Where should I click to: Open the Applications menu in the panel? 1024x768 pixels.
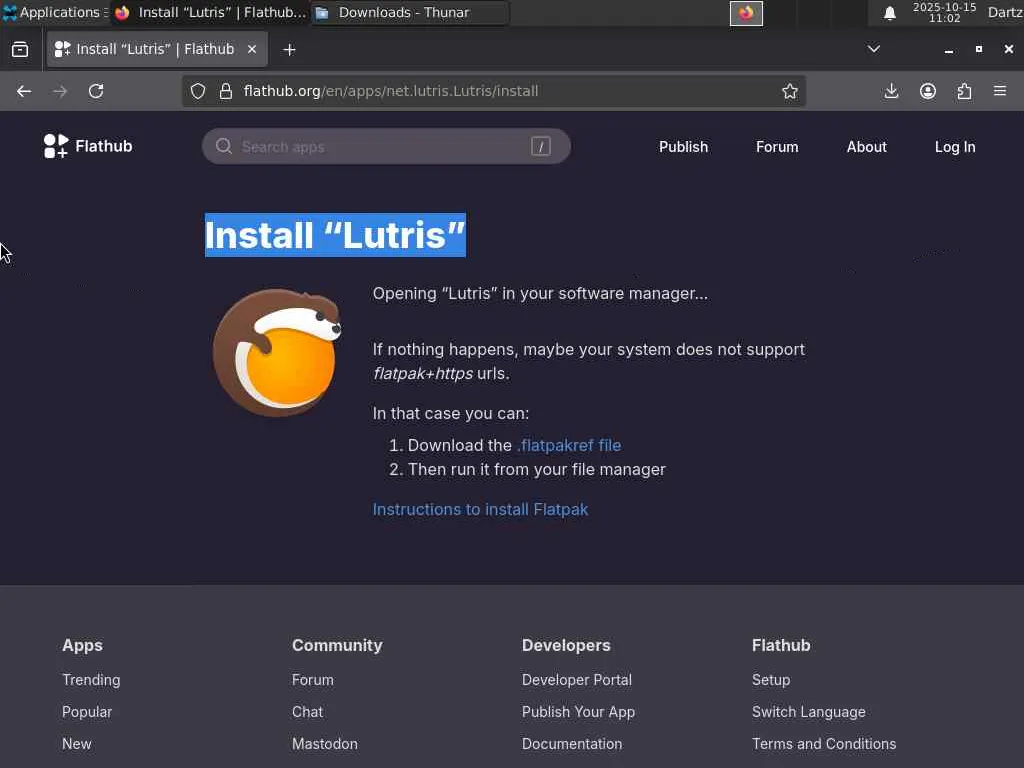click(x=54, y=12)
